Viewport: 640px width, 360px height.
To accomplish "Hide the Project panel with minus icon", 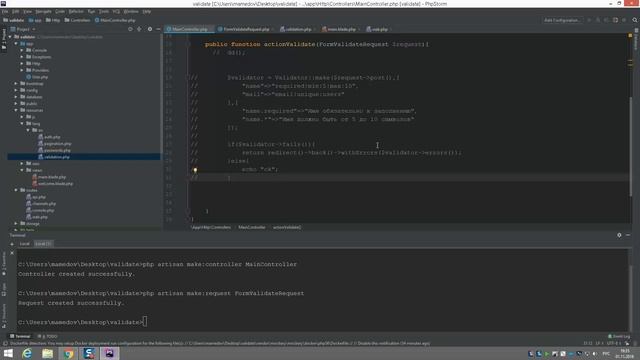I will tap(158, 29).
